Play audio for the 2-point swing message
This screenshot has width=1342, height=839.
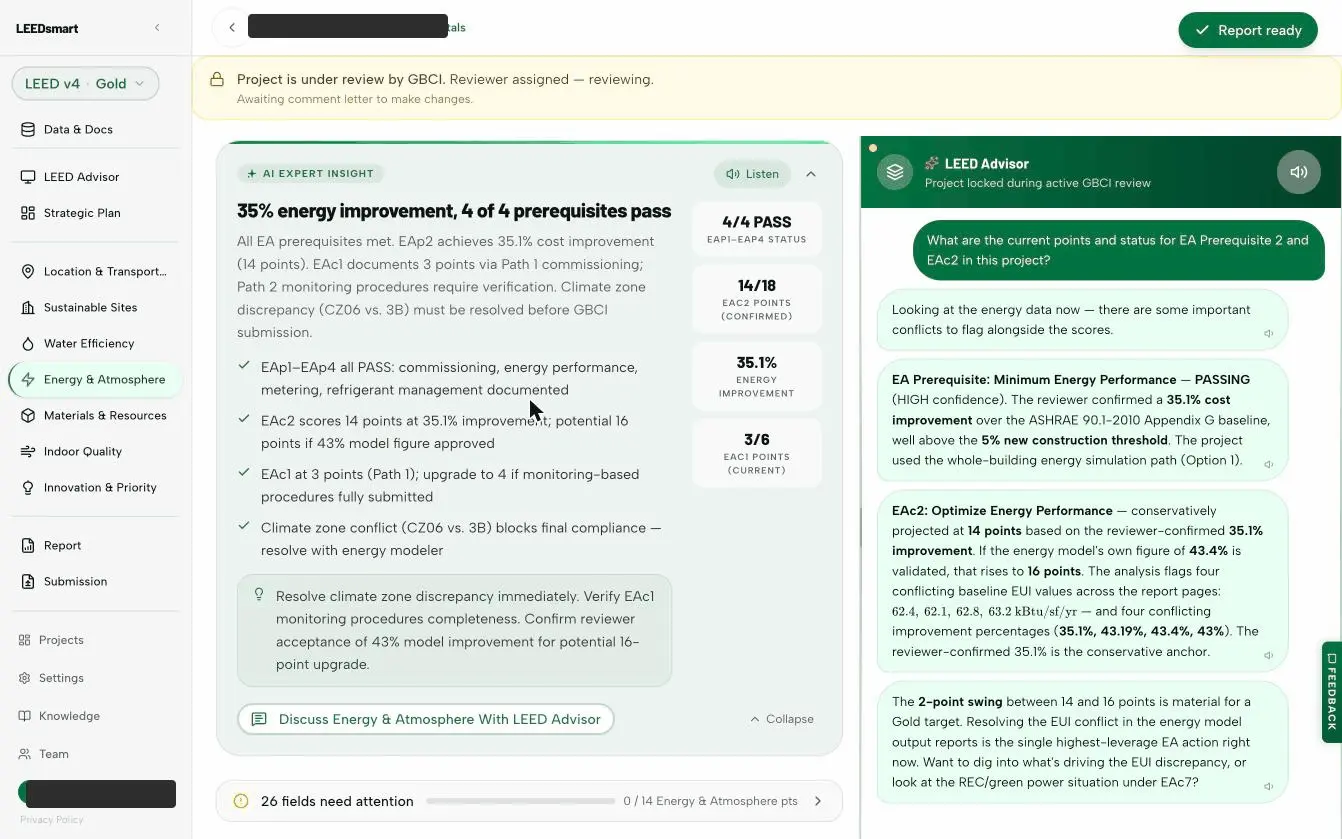click(1268, 786)
